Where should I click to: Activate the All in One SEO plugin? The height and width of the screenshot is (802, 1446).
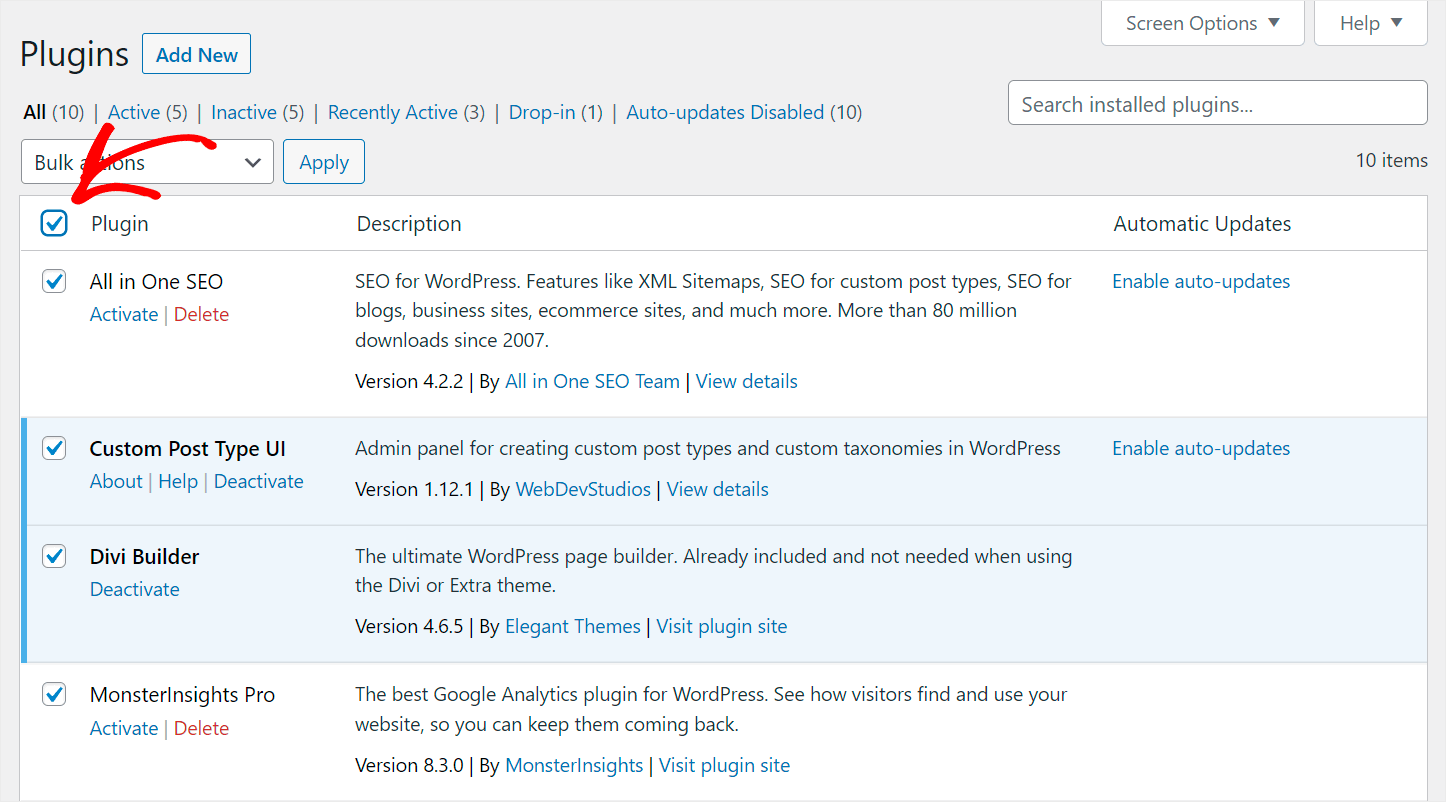point(124,314)
